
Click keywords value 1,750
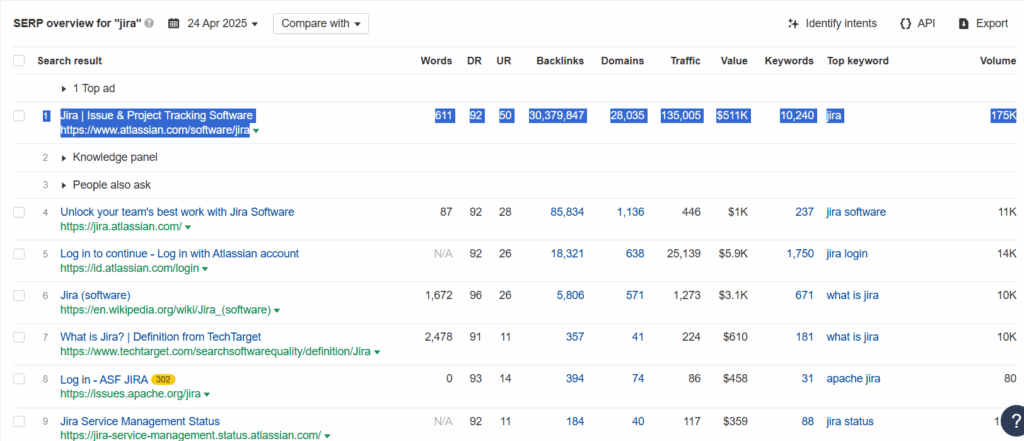click(x=800, y=253)
